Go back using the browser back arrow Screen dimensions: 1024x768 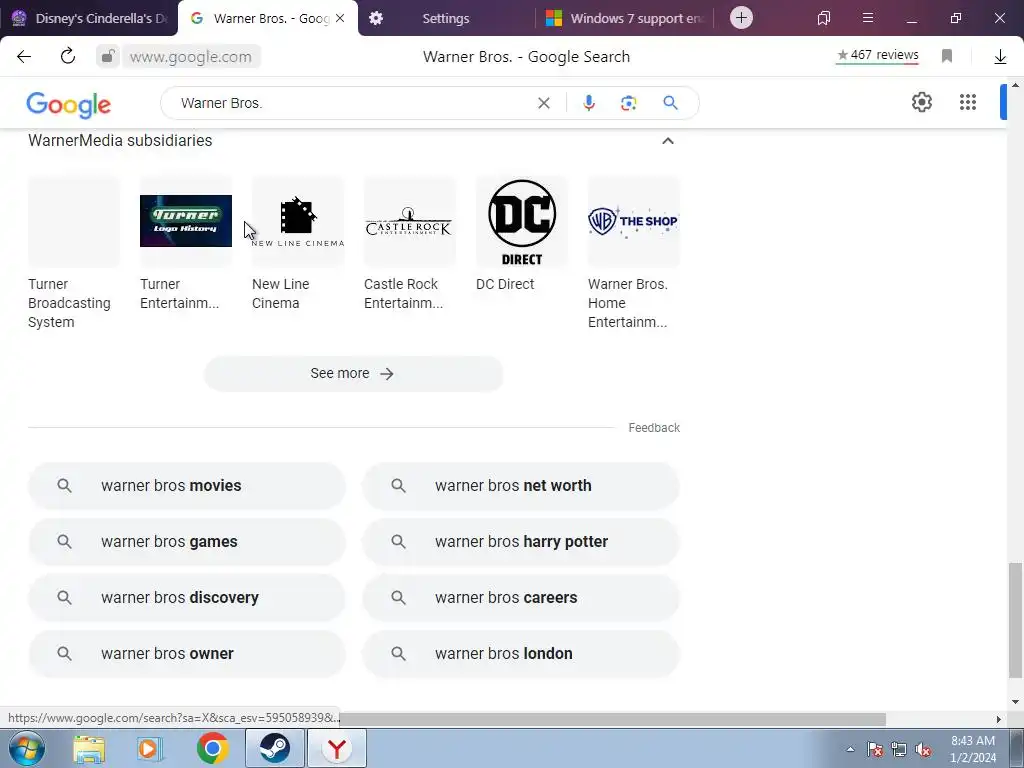tap(24, 57)
